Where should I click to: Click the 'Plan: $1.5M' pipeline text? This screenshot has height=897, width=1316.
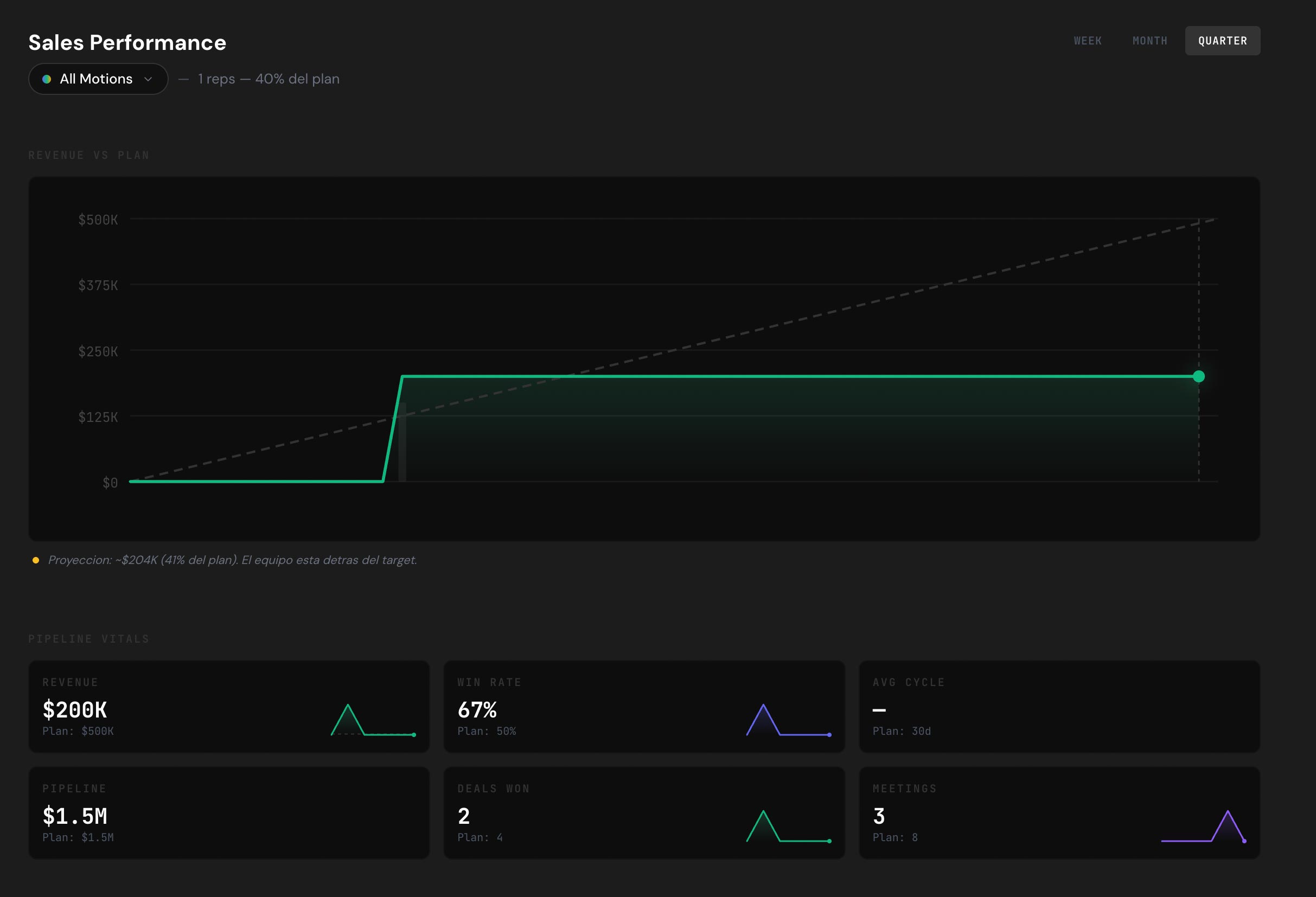[78, 837]
